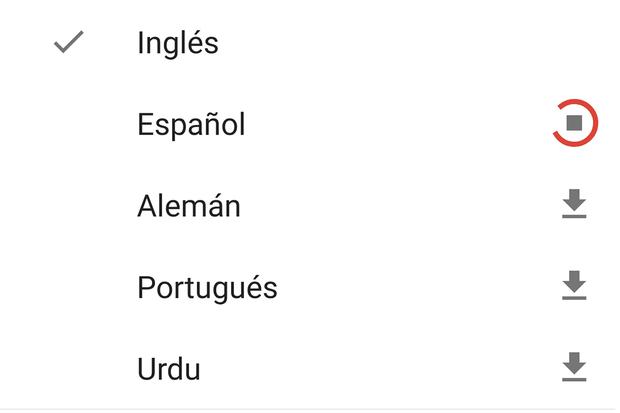
Task: Tap the download arrow beside Alemán
Action: point(573,205)
